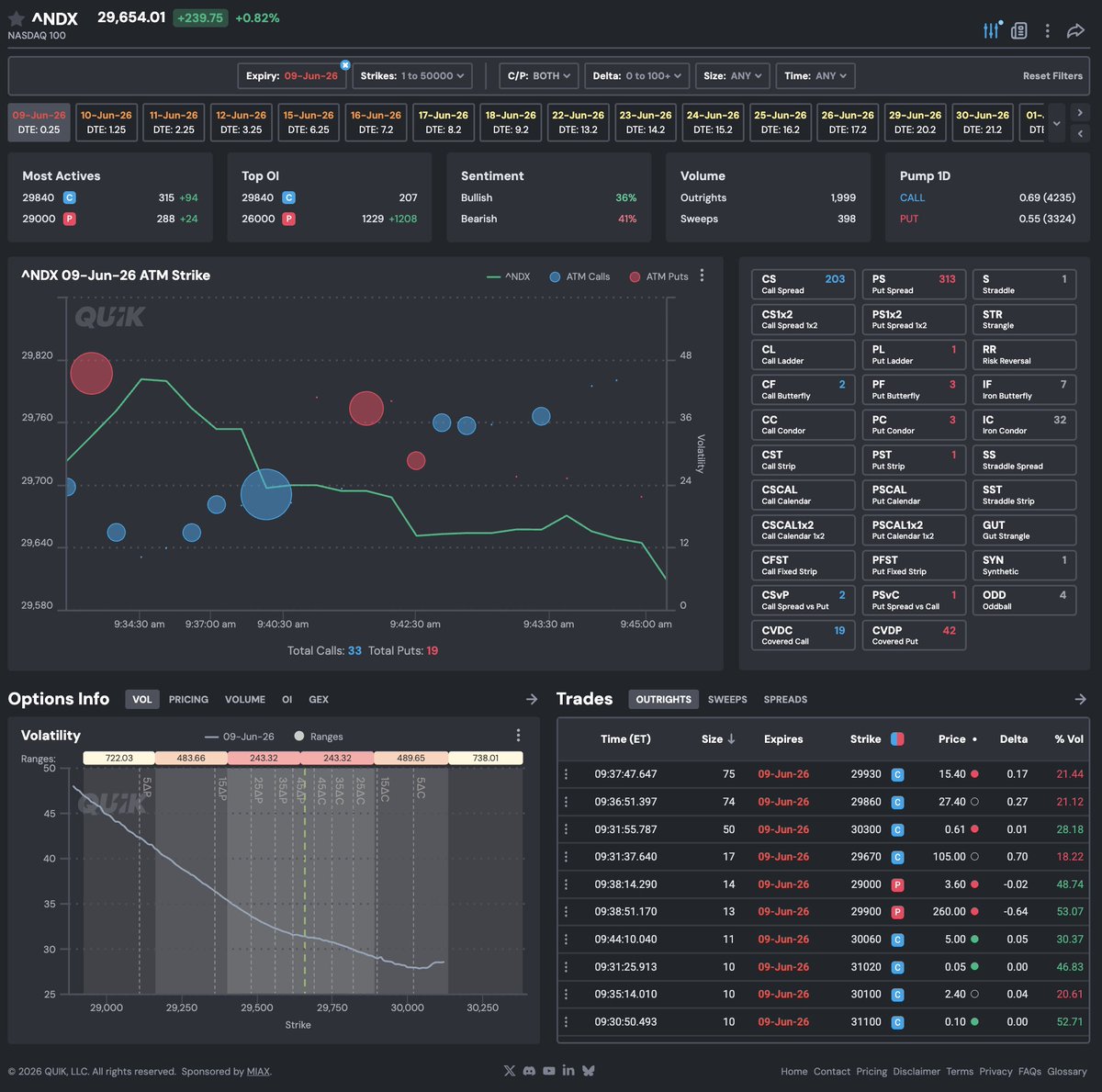The height and width of the screenshot is (1092, 1102).
Task: Toggle the 09-Jun-26 volatility line legend
Action: pyautogui.click(x=240, y=737)
